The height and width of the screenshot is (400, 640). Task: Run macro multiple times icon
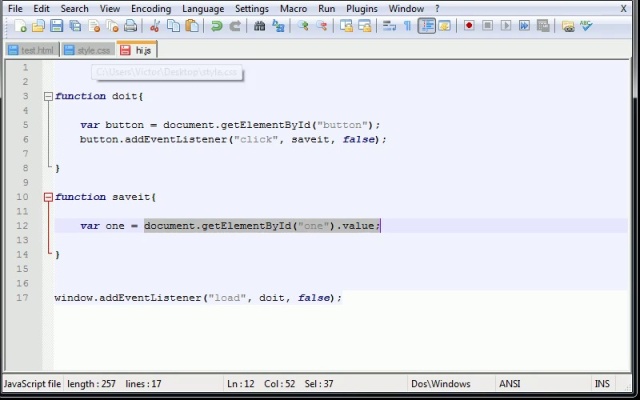(524, 26)
